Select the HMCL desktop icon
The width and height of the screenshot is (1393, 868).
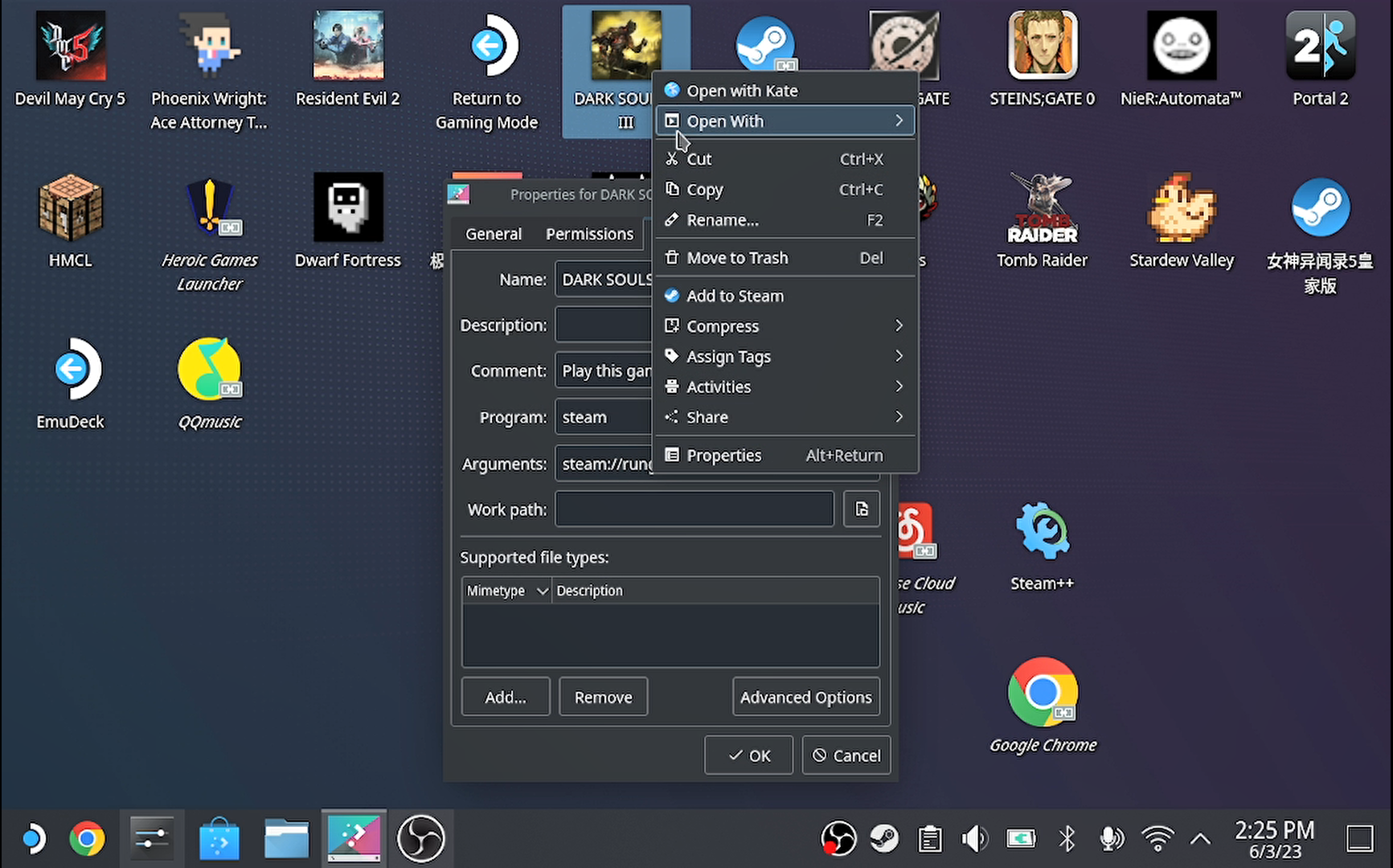tap(71, 207)
